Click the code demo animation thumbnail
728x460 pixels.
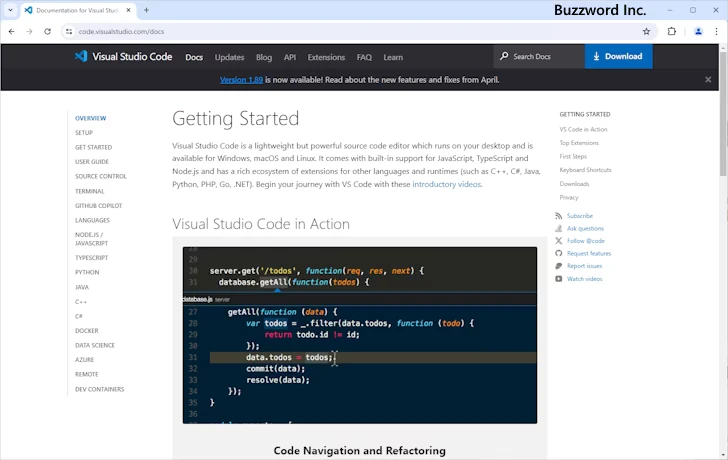point(359,335)
